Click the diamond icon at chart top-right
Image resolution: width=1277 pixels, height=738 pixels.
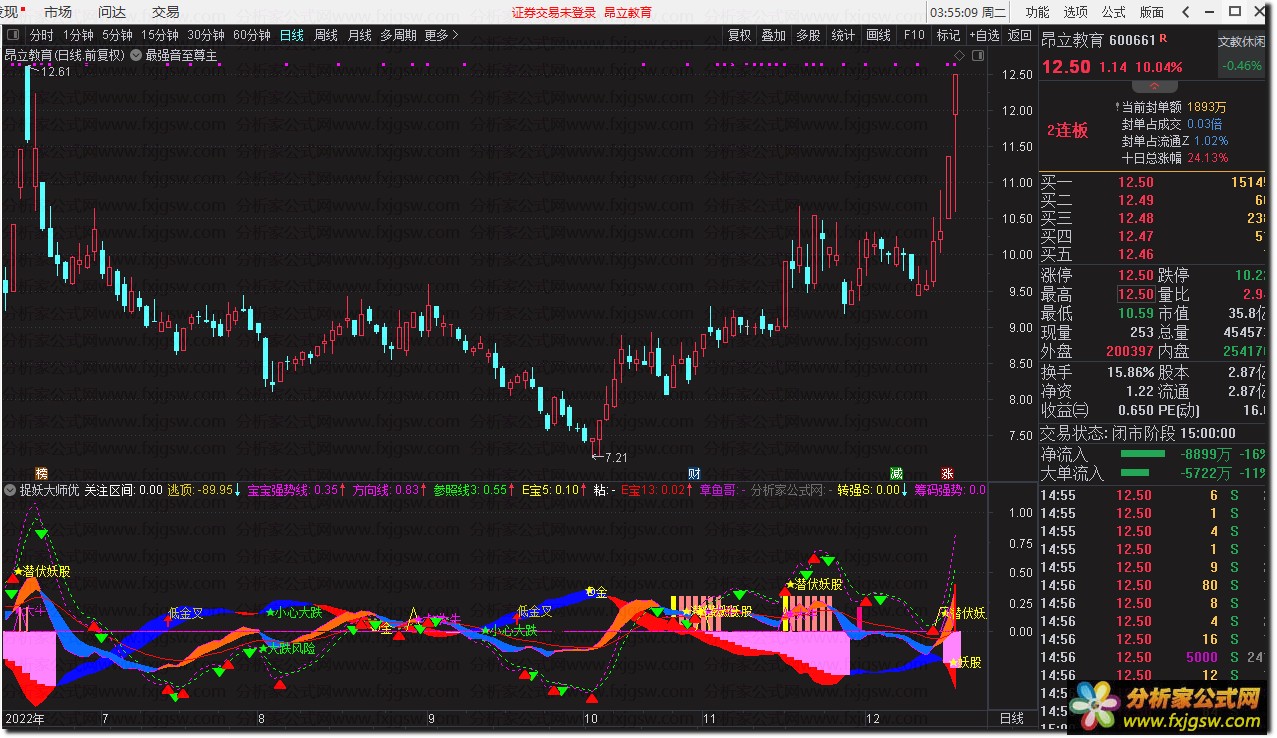(x=960, y=55)
